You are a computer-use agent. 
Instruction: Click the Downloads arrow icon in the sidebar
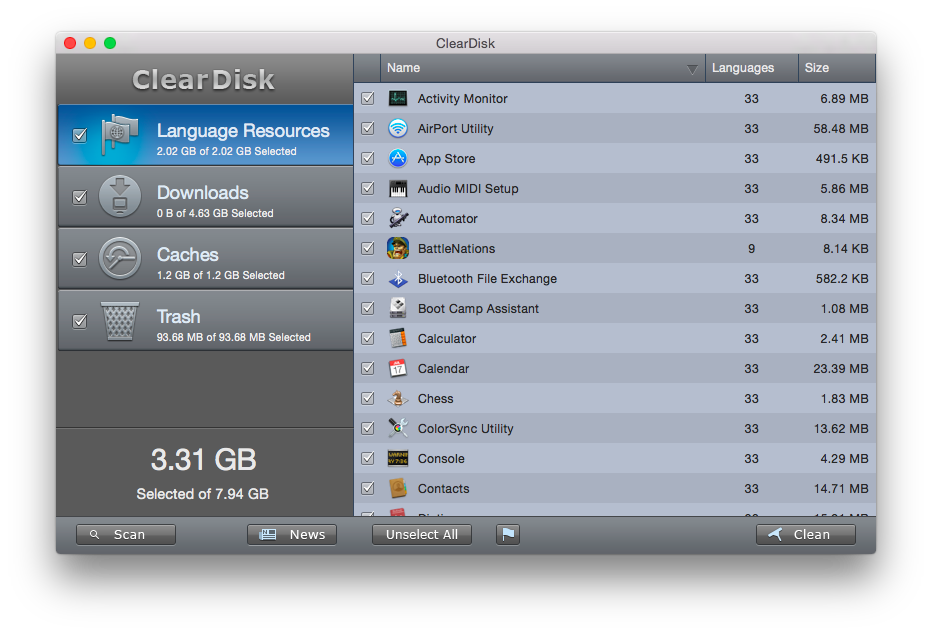point(120,196)
